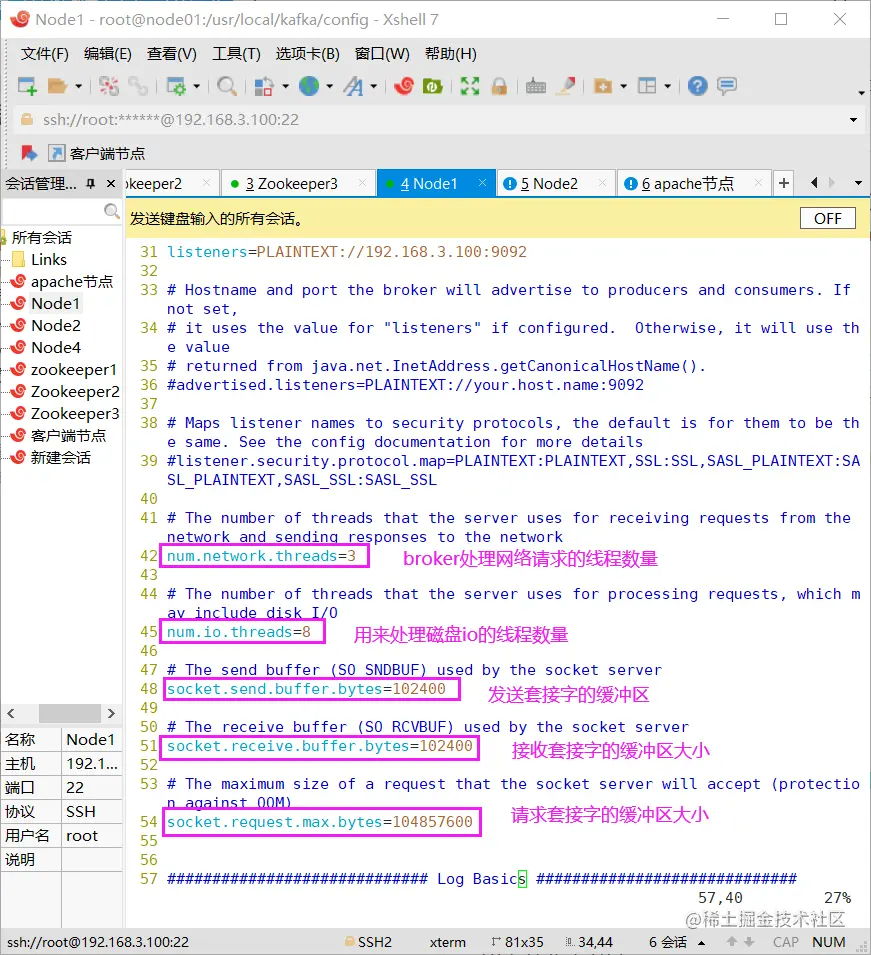Click session tree horizontal scrollbar right arrow
871x955 pixels.
111,713
